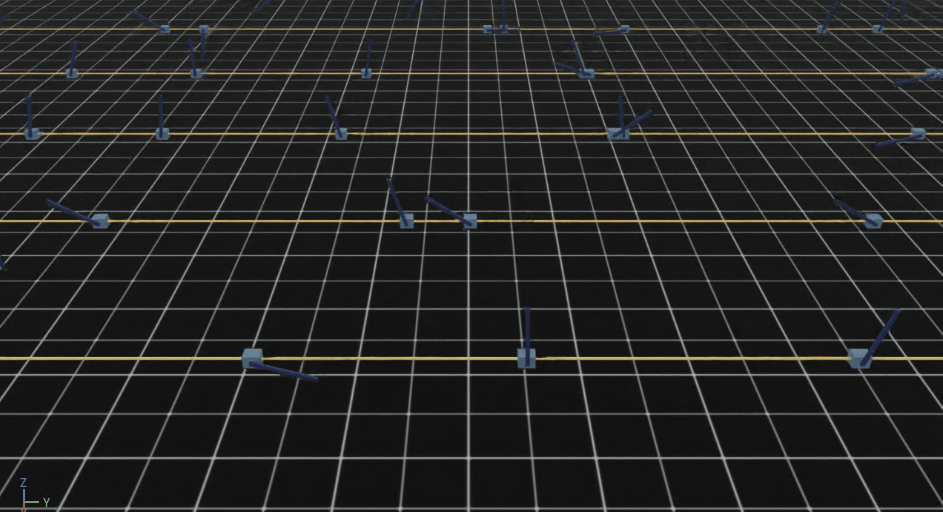Select second-row cube at far right of view

point(873,220)
